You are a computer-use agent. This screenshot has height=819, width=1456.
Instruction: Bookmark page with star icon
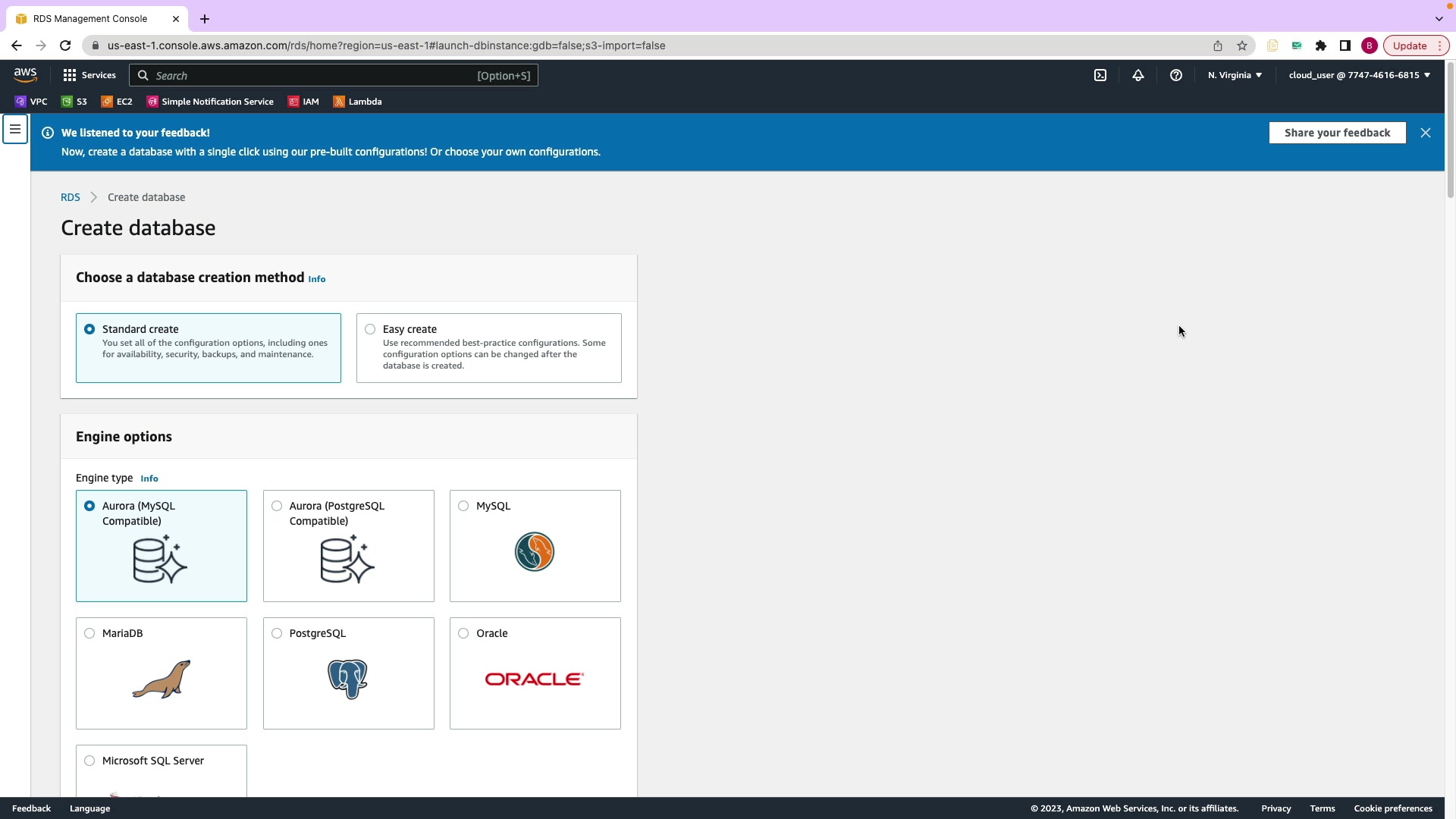click(1242, 45)
